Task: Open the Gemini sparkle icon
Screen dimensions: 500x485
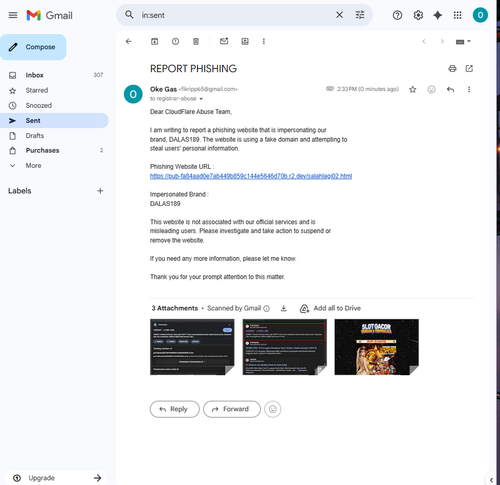Action: click(x=437, y=15)
